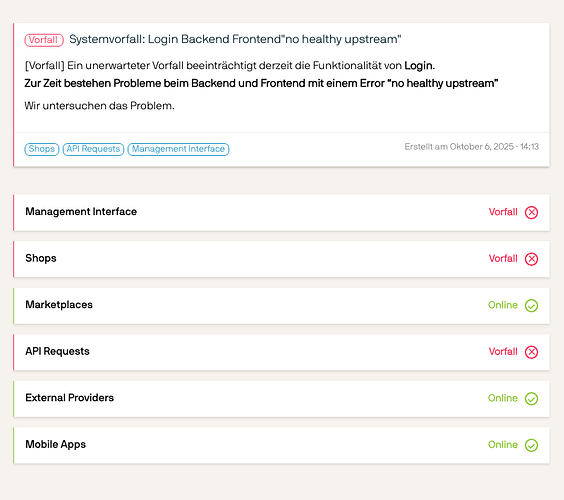The image size is (564, 500).
Task: Select the Shops tag on the incident
Action: click(42, 149)
